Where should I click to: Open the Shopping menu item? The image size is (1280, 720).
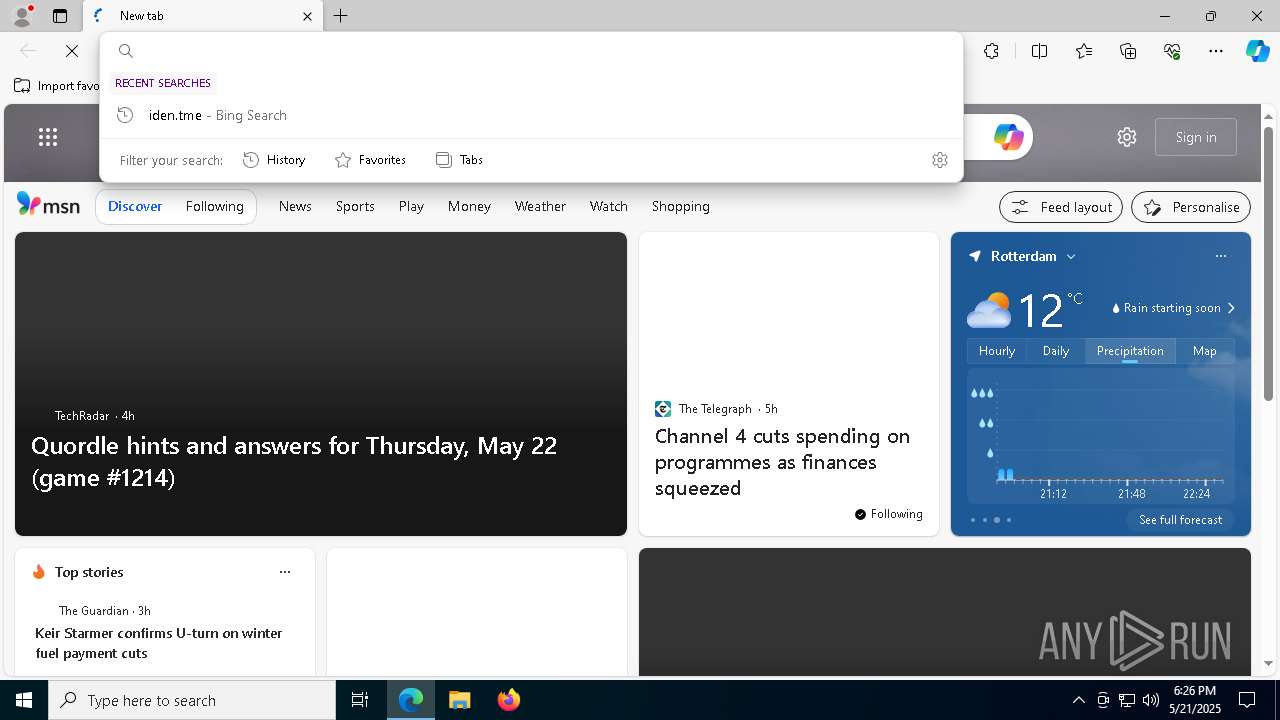click(x=681, y=206)
